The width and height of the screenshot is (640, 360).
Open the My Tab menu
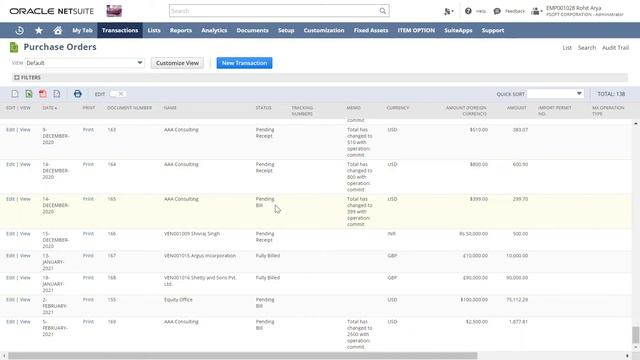point(82,30)
